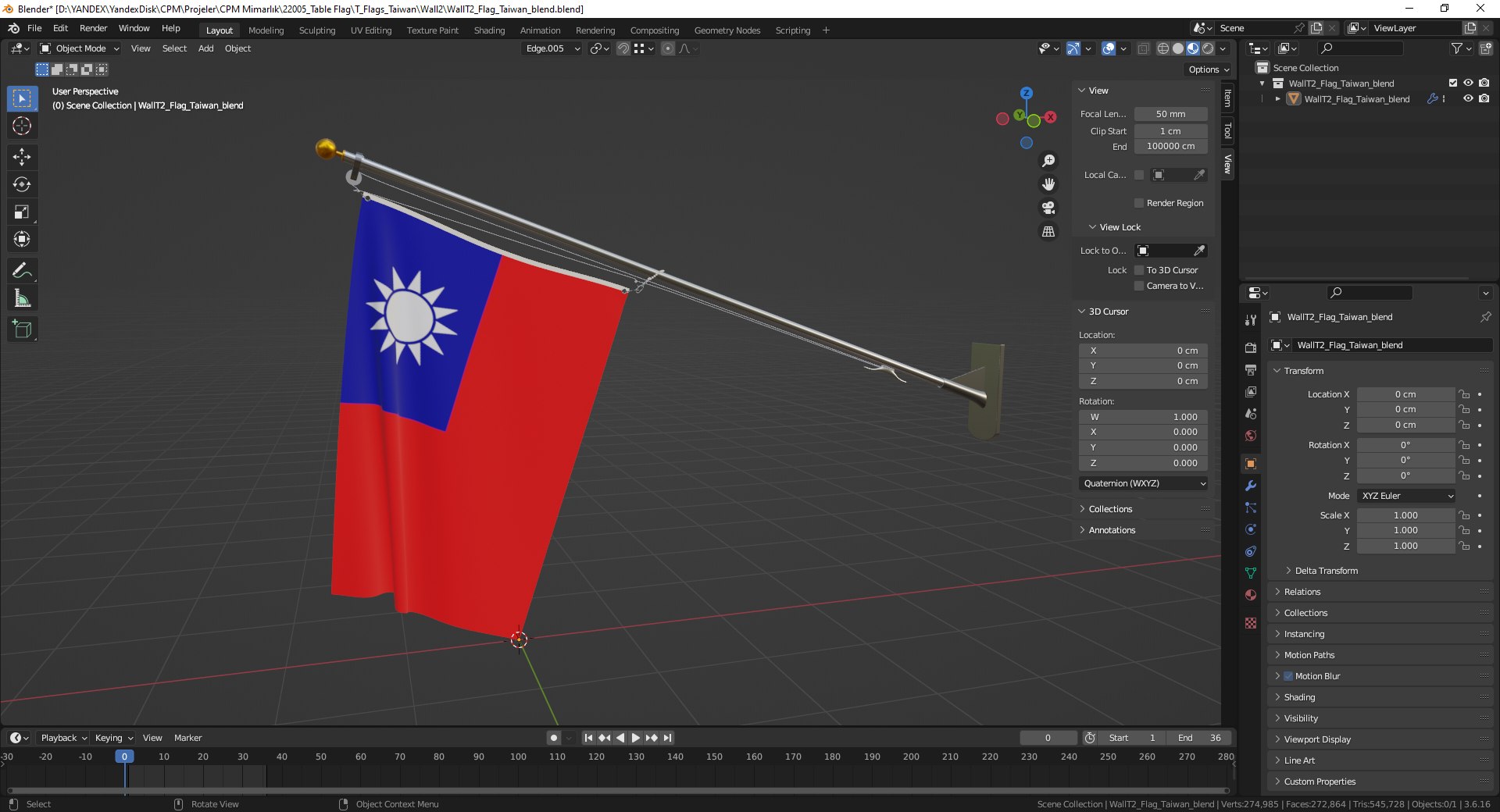The height and width of the screenshot is (812, 1500).
Task: Switch to the Shading workspace tab
Action: 489,30
